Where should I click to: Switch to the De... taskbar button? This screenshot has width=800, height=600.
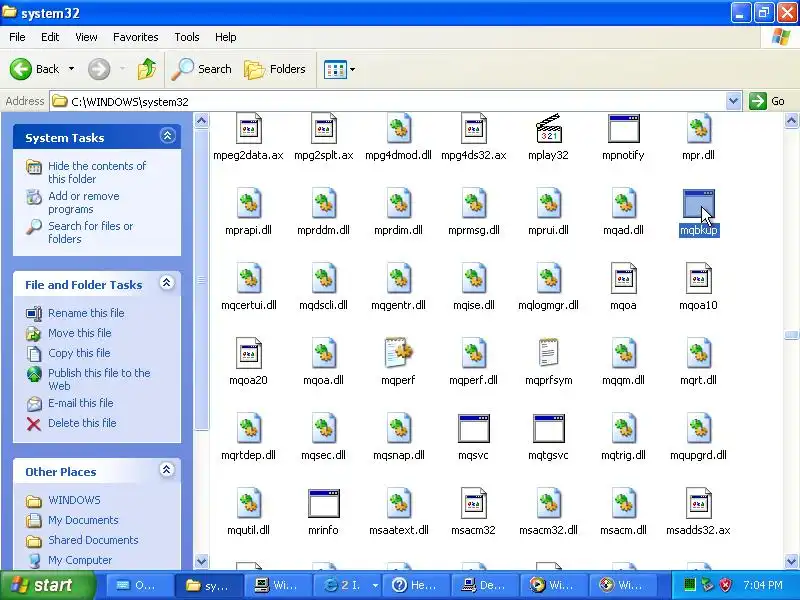484,585
